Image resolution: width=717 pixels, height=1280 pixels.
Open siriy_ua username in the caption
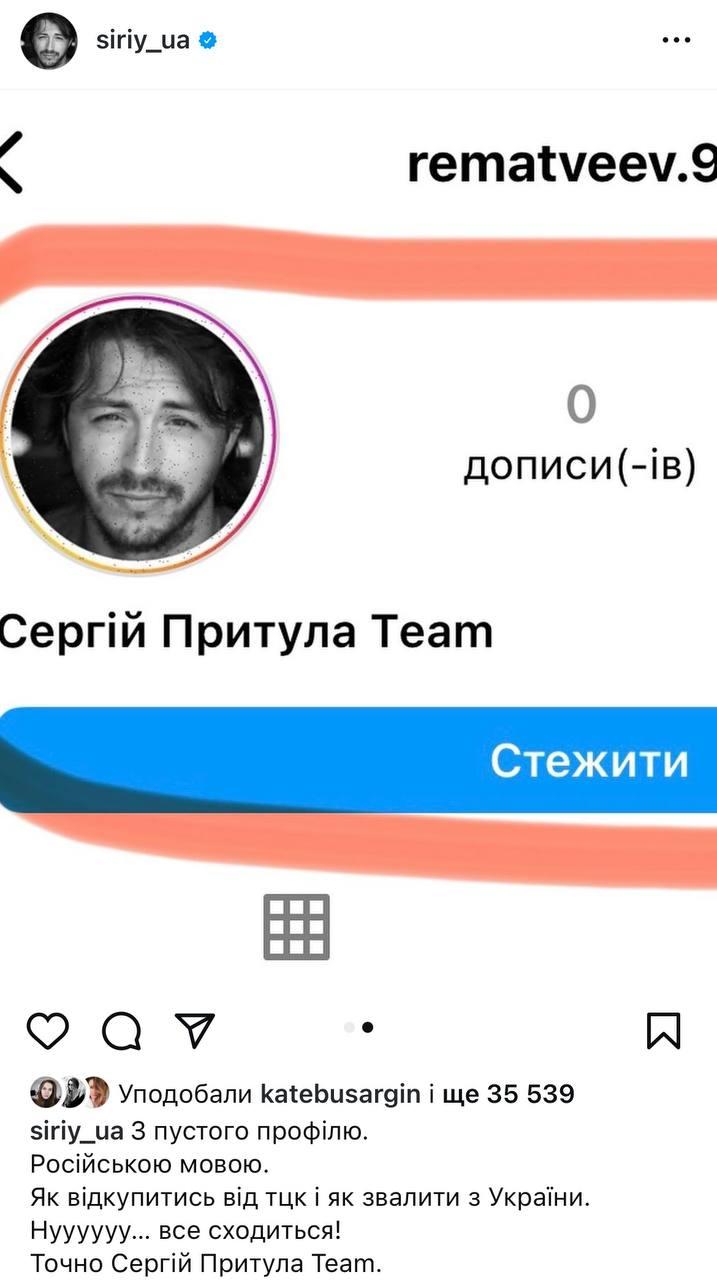tap(77, 1132)
